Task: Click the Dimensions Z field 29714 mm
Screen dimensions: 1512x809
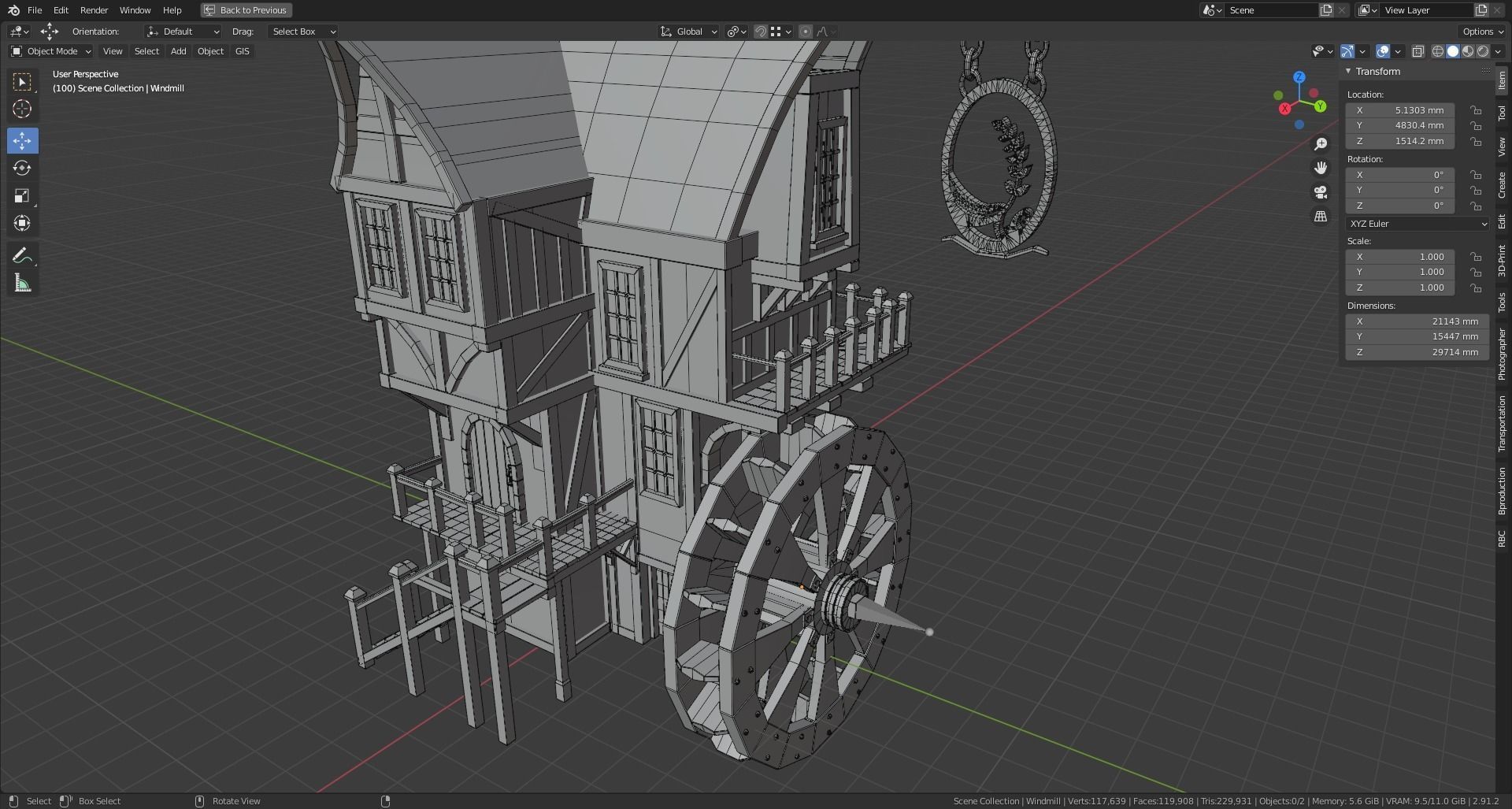Action: (1417, 352)
